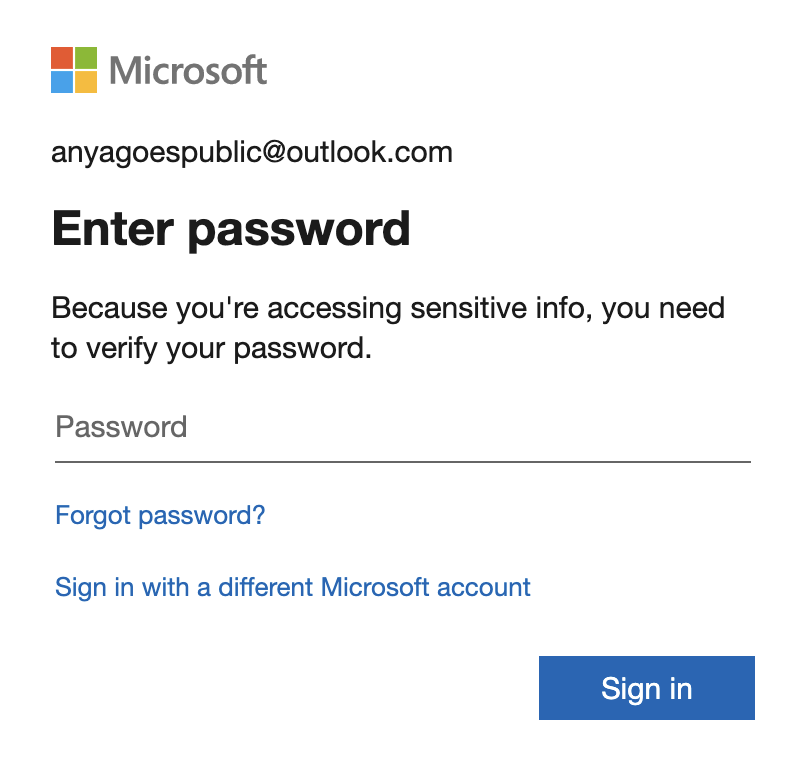Click the underline beneath the Password field

tap(402, 462)
